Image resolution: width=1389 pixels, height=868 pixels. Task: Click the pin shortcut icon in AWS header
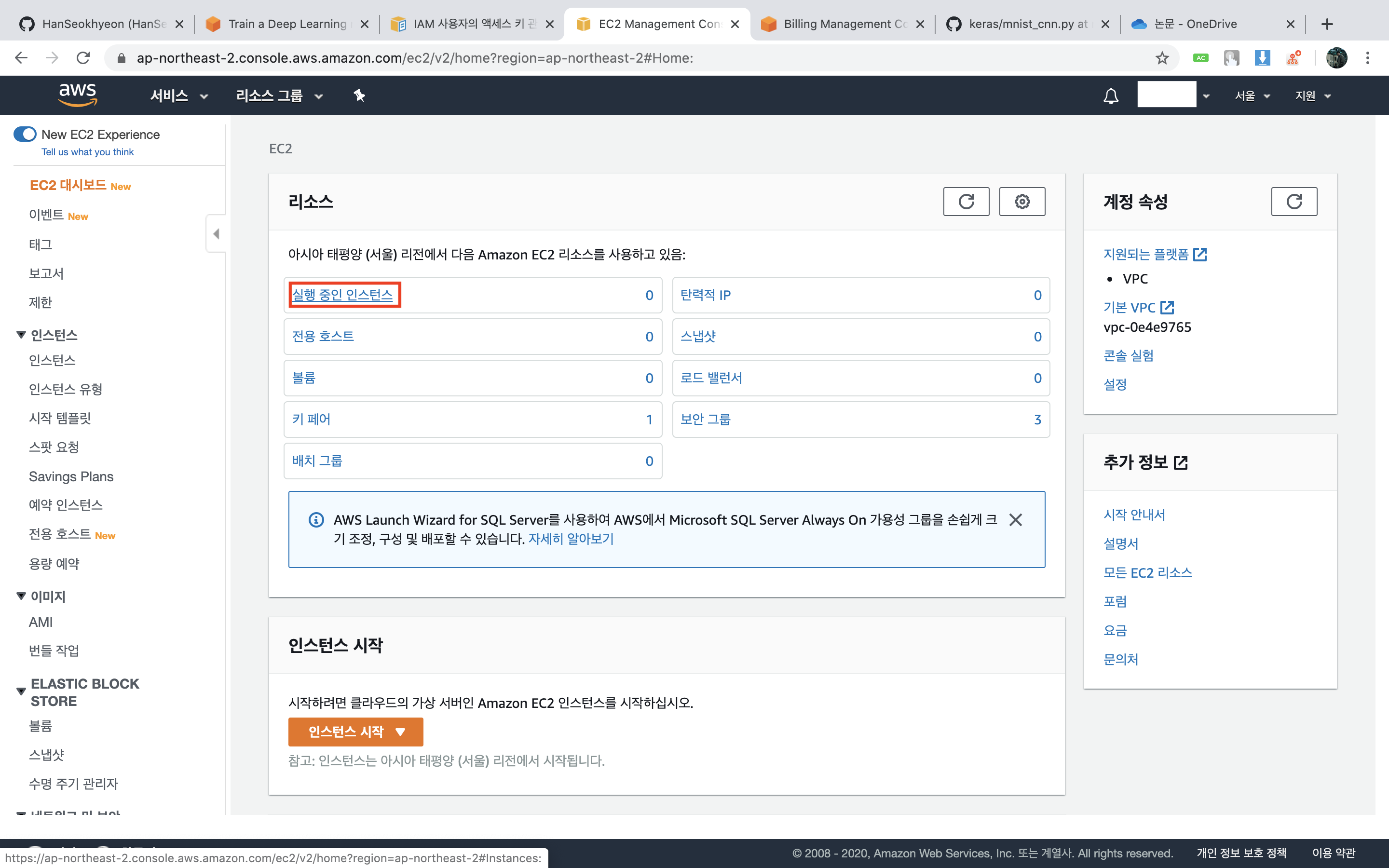pos(359,96)
